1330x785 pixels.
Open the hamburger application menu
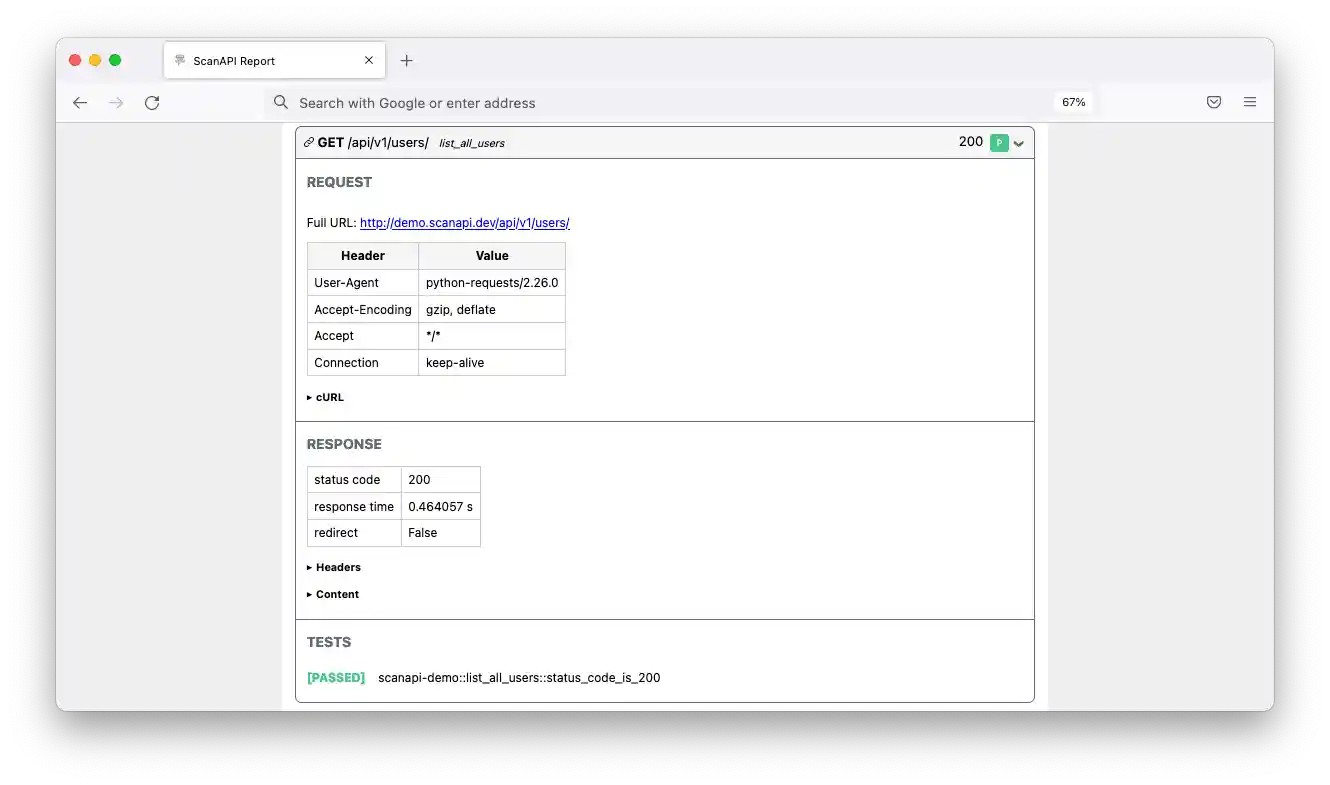1249,101
